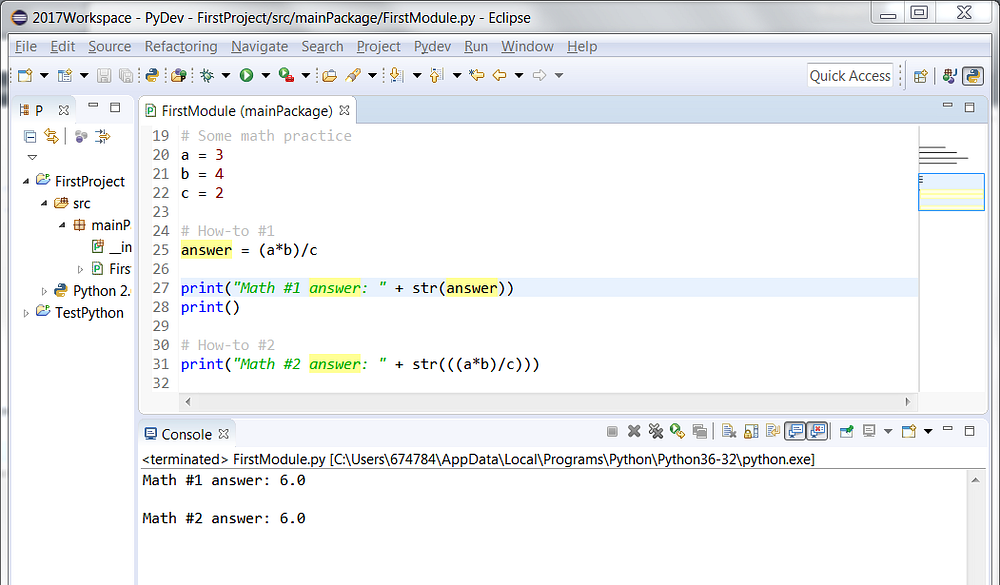Select the PyDev perspective button
Image resolution: width=1000 pixels, height=585 pixels.
coord(973,76)
